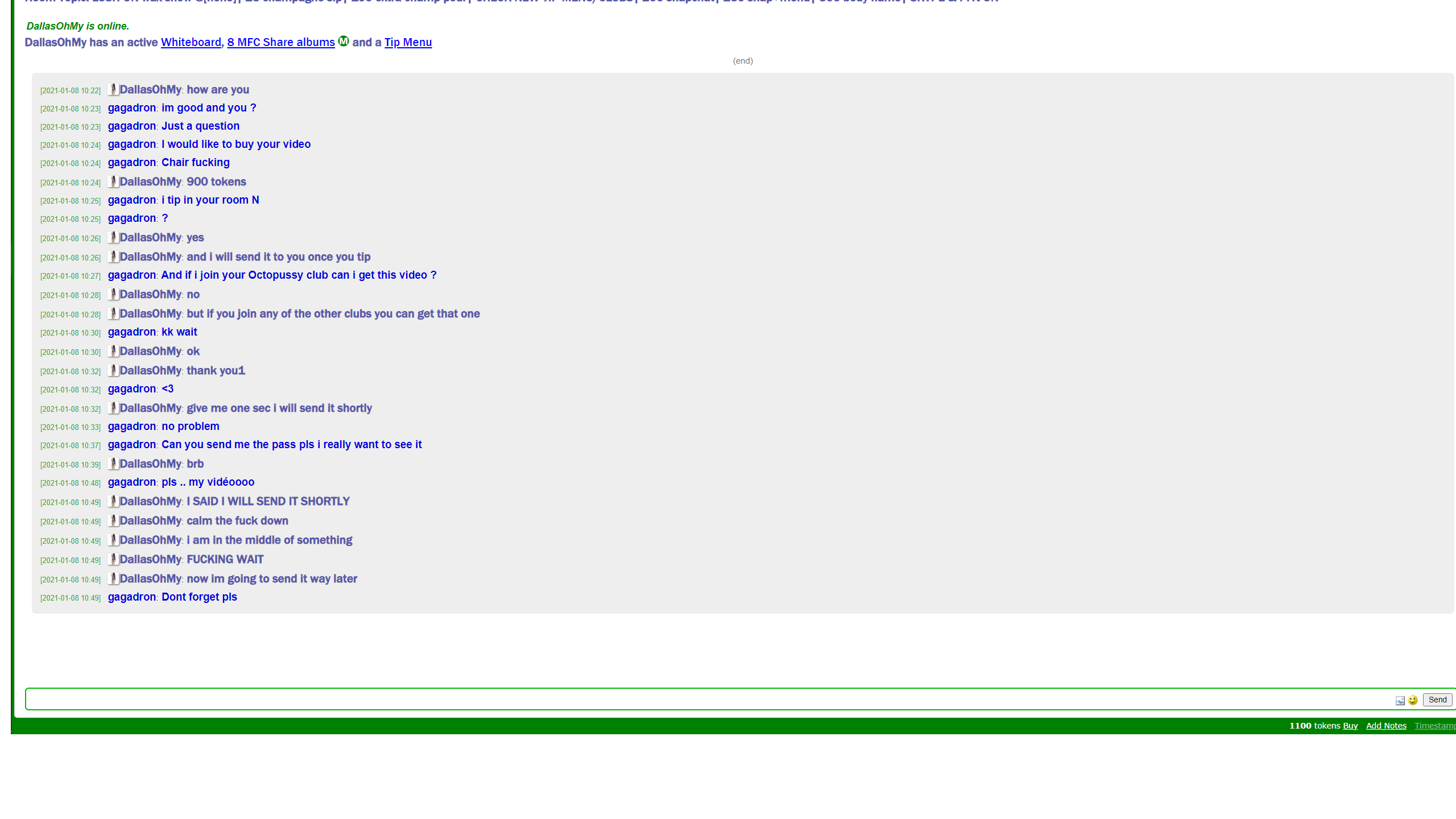Click gagadron username in 'Just a question'
This screenshot has width=1456, height=819.
131,126
